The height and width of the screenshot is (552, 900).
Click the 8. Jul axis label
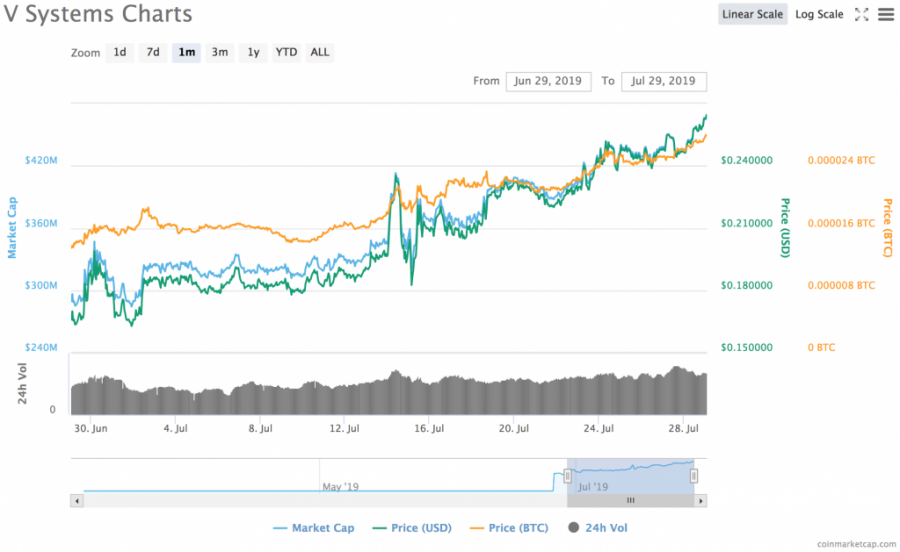pyautogui.click(x=260, y=429)
